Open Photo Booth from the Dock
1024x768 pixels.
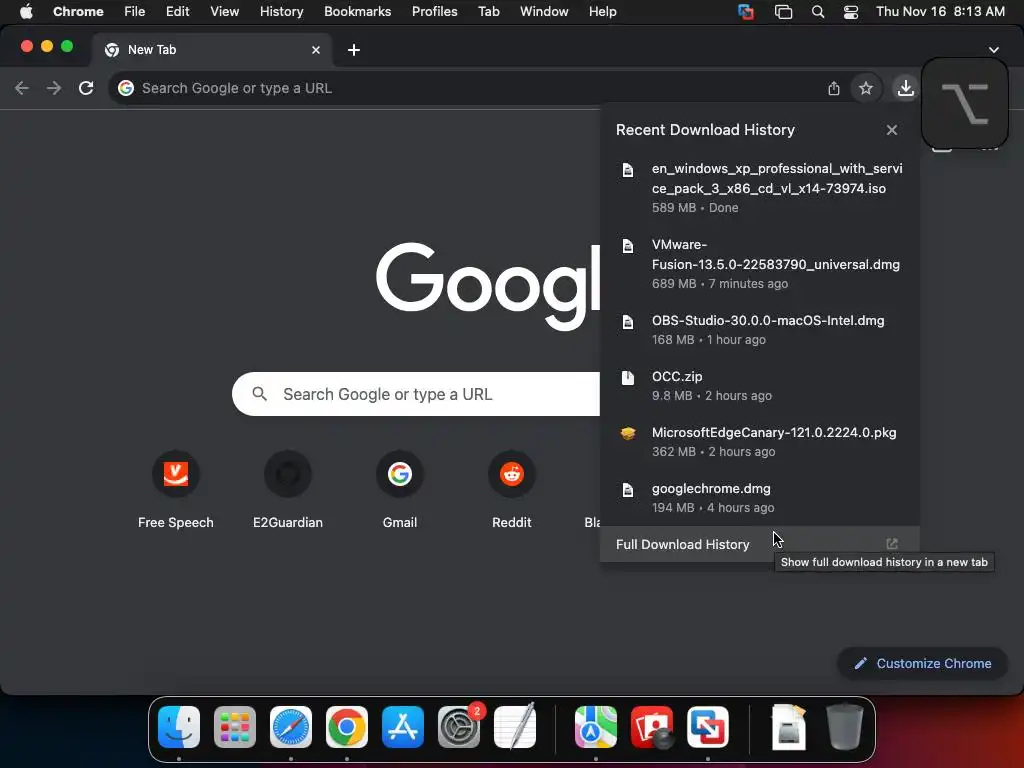[652, 726]
